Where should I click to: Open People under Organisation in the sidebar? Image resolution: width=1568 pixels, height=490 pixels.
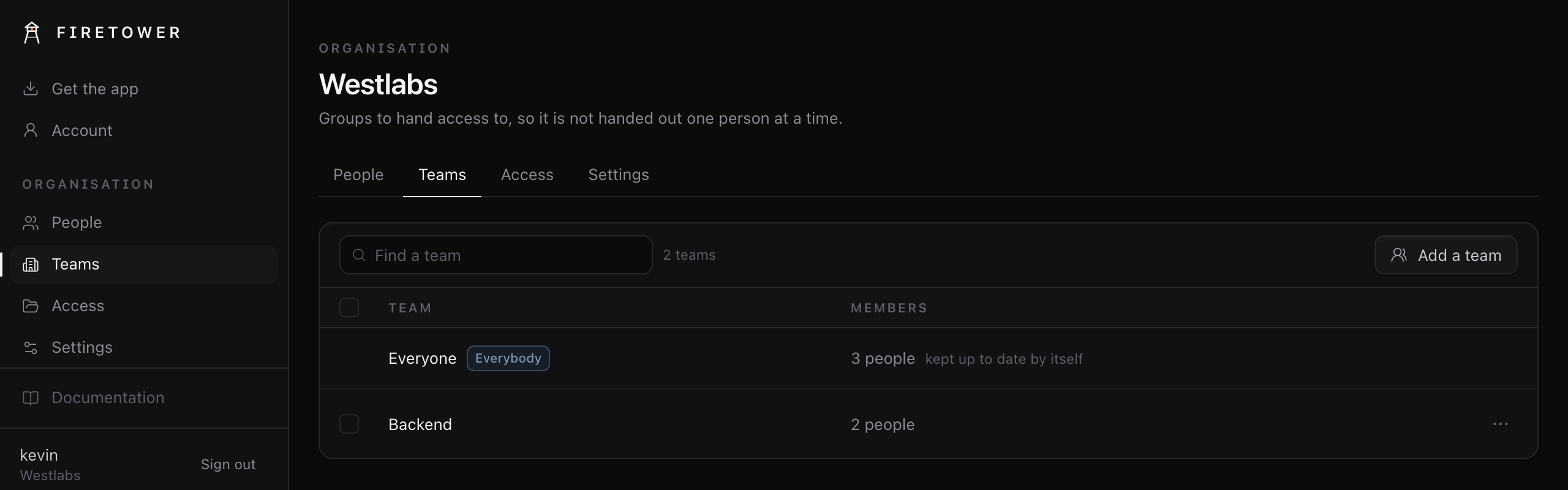point(144,223)
